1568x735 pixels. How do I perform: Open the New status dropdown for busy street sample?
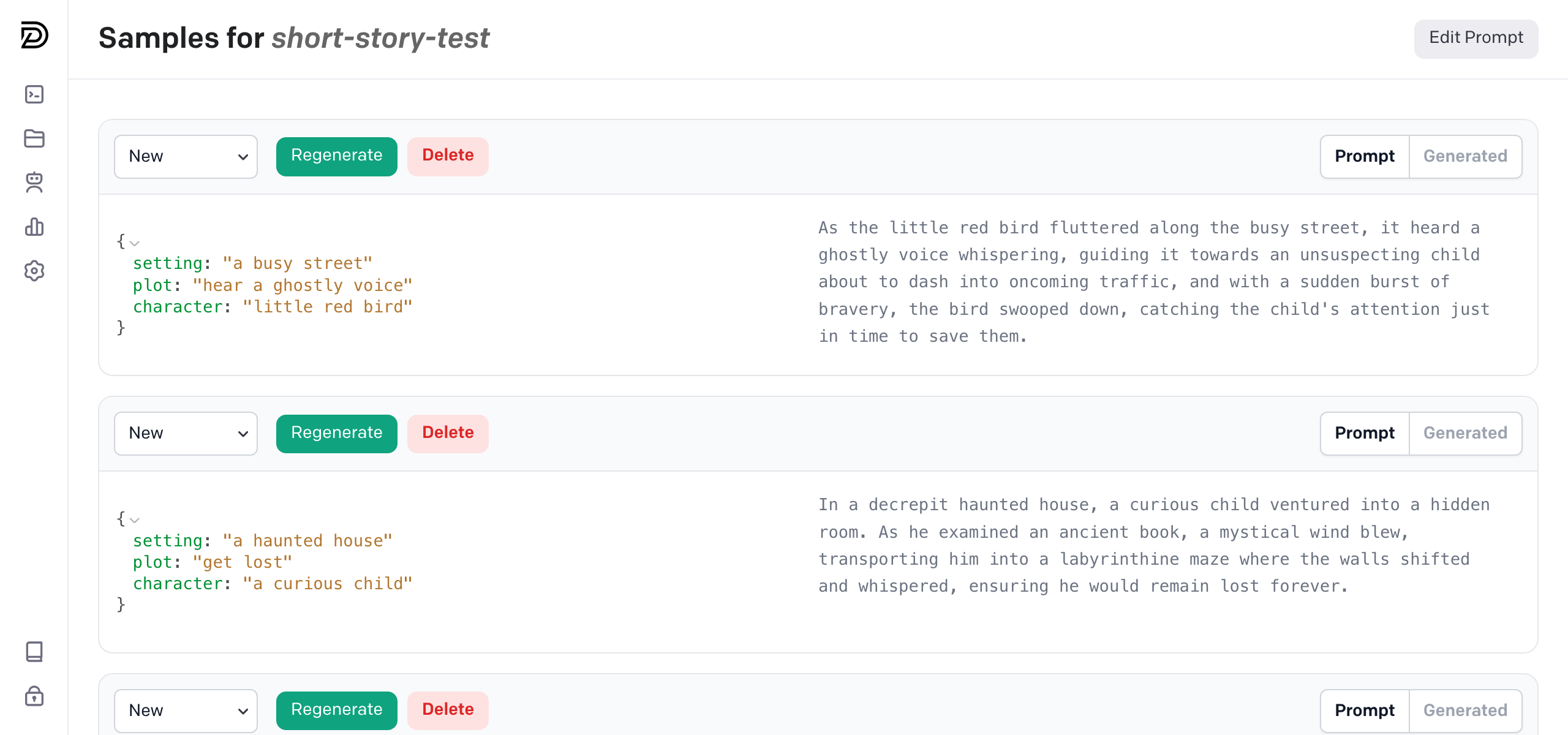click(x=186, y=157)
